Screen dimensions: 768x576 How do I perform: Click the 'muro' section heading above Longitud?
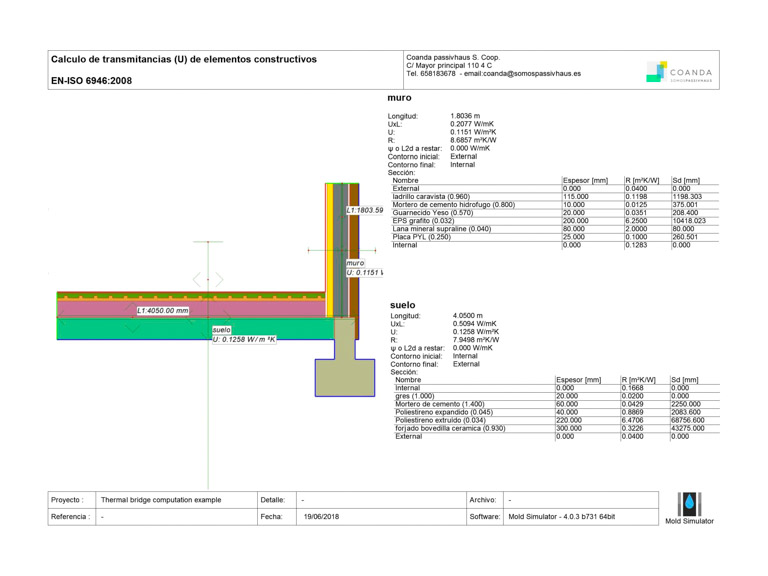399,98
